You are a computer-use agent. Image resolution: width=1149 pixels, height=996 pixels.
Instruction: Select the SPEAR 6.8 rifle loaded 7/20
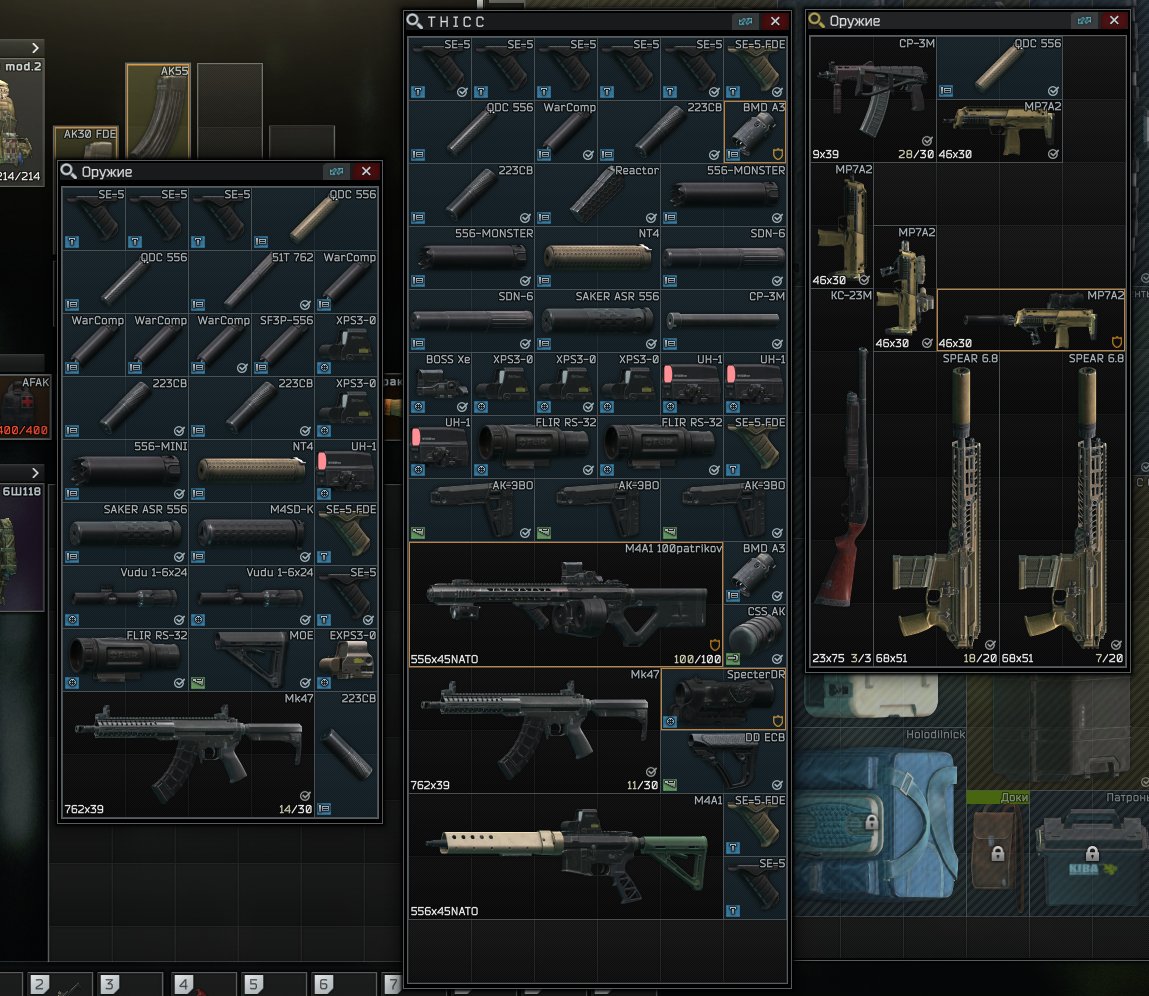pyautogui.click(x=1063, y=509)
